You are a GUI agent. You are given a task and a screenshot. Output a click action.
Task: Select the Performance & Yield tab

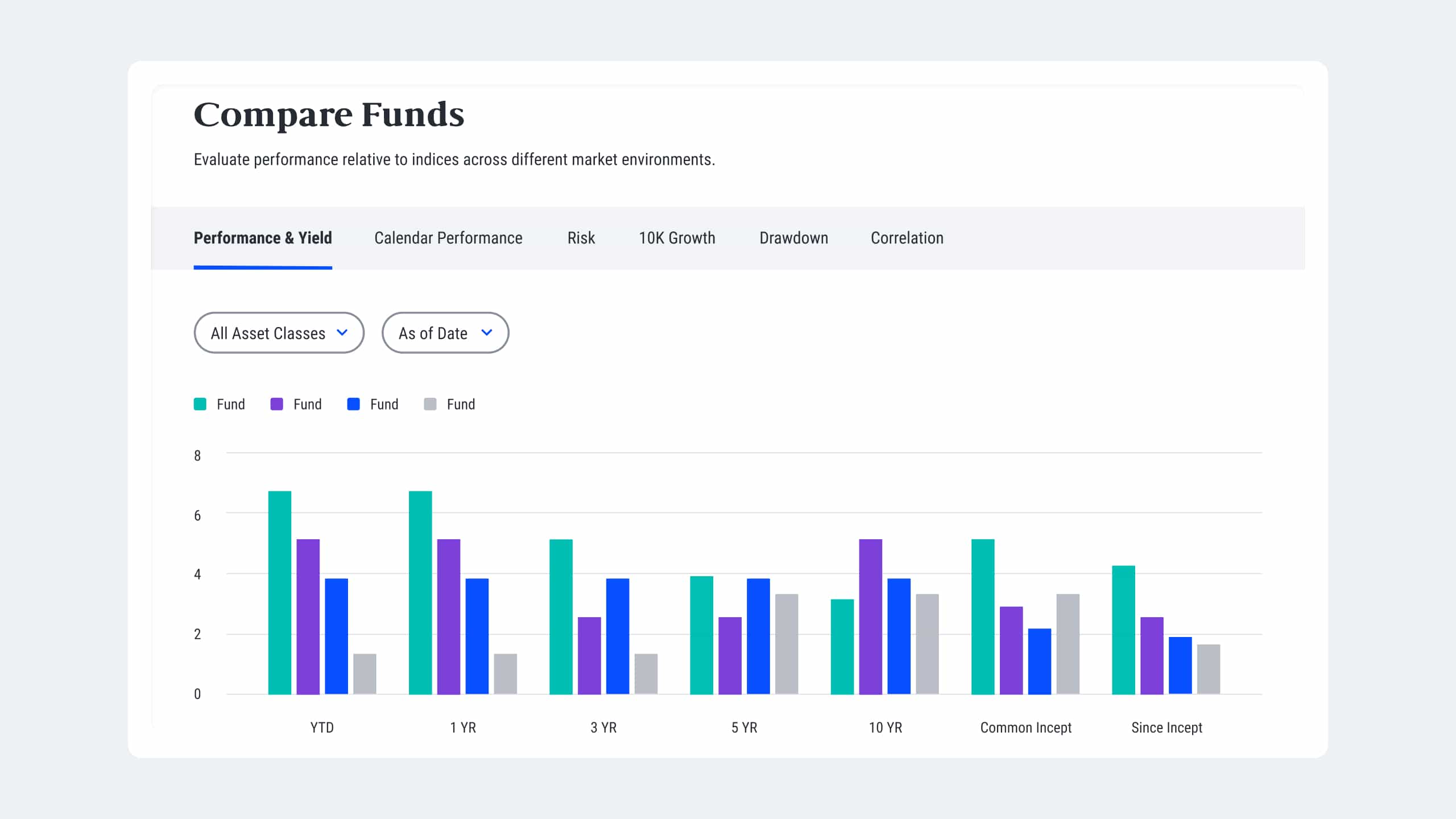(x=263, y=238)
